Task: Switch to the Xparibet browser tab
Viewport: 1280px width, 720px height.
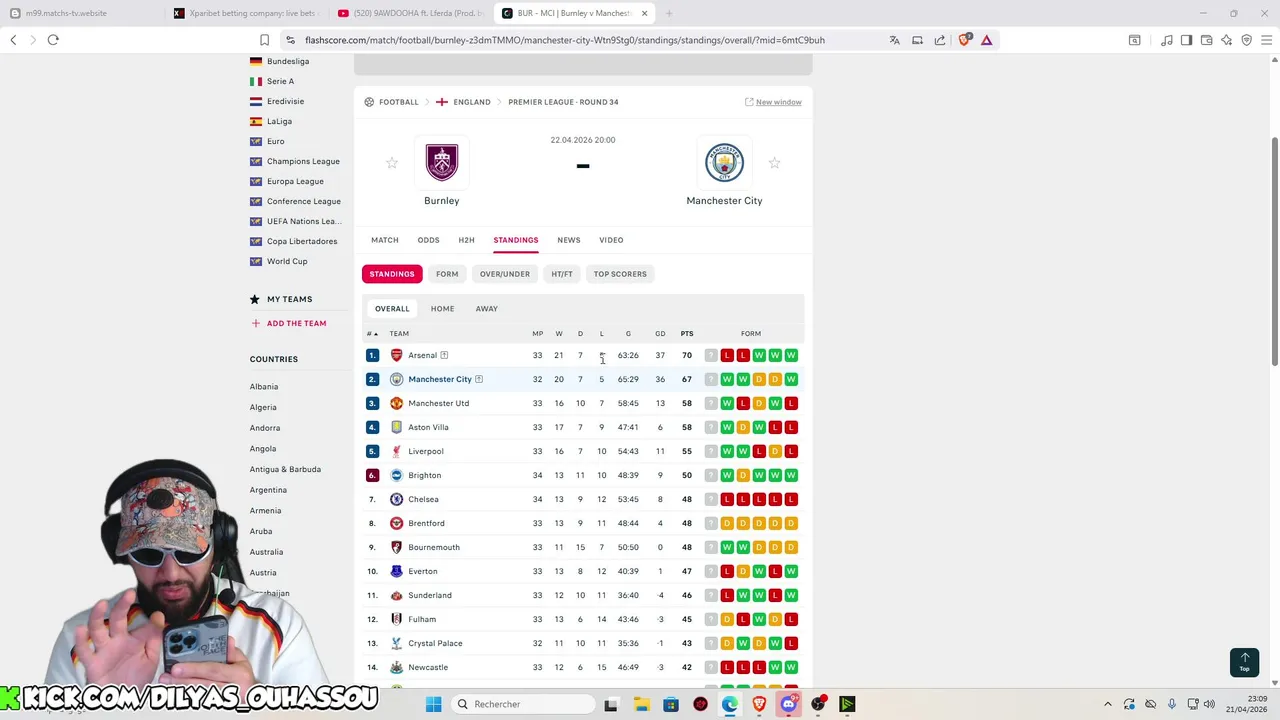Action: pos(245,13)
